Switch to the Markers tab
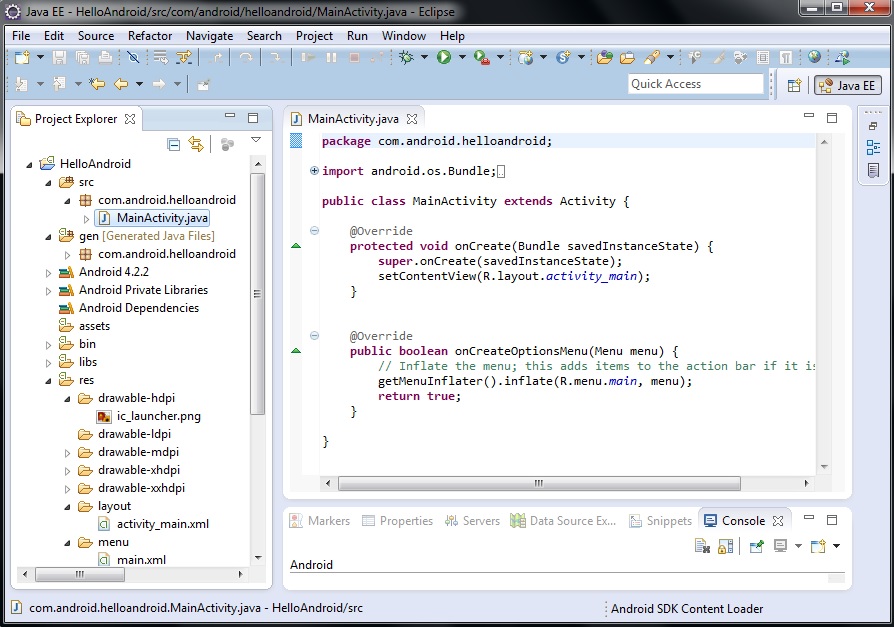Screen dimensions: 894x627 pyautogui.click(x=320, y=520)
